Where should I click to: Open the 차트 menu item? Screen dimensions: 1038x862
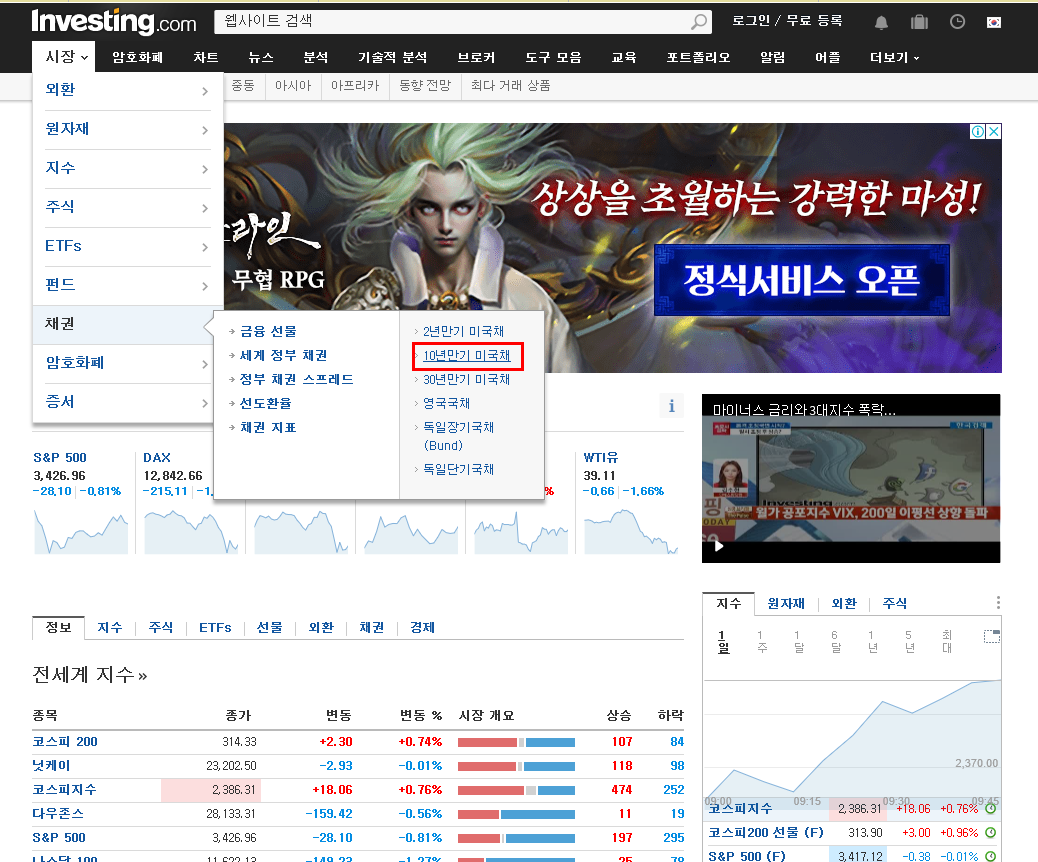pos(206,58)
